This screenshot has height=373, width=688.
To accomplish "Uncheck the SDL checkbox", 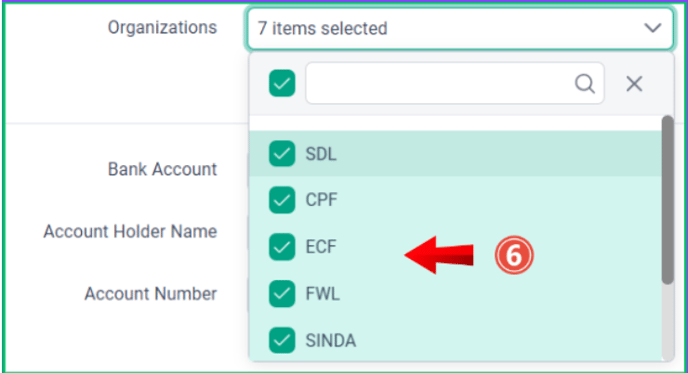I will point(282,154).
